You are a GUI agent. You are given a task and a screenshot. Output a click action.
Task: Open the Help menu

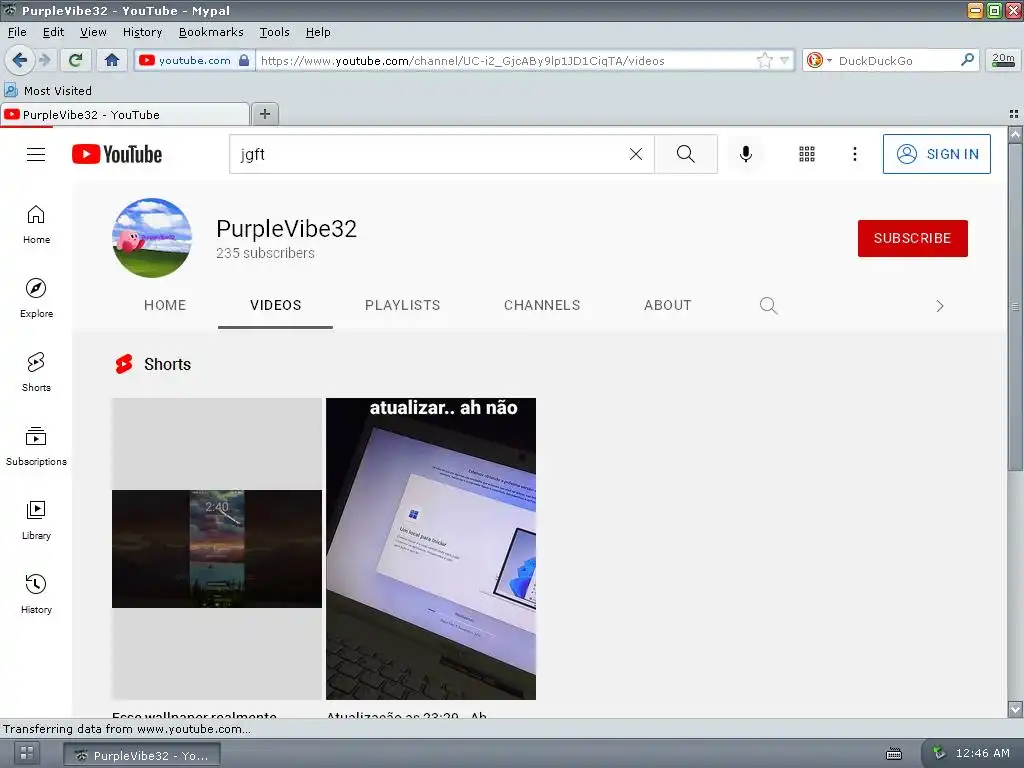point(318,32)
